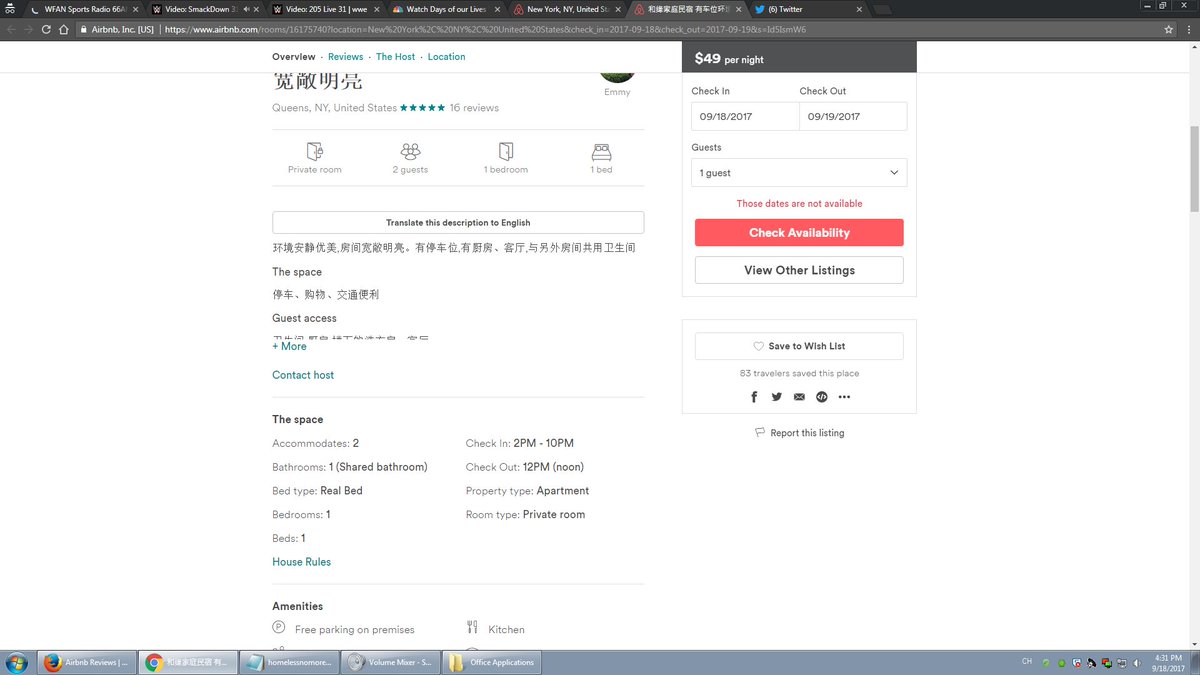This screenshot has height=675, width=1200.
Task: Close the (6) Twitter tab
Action: pos(859,9)
